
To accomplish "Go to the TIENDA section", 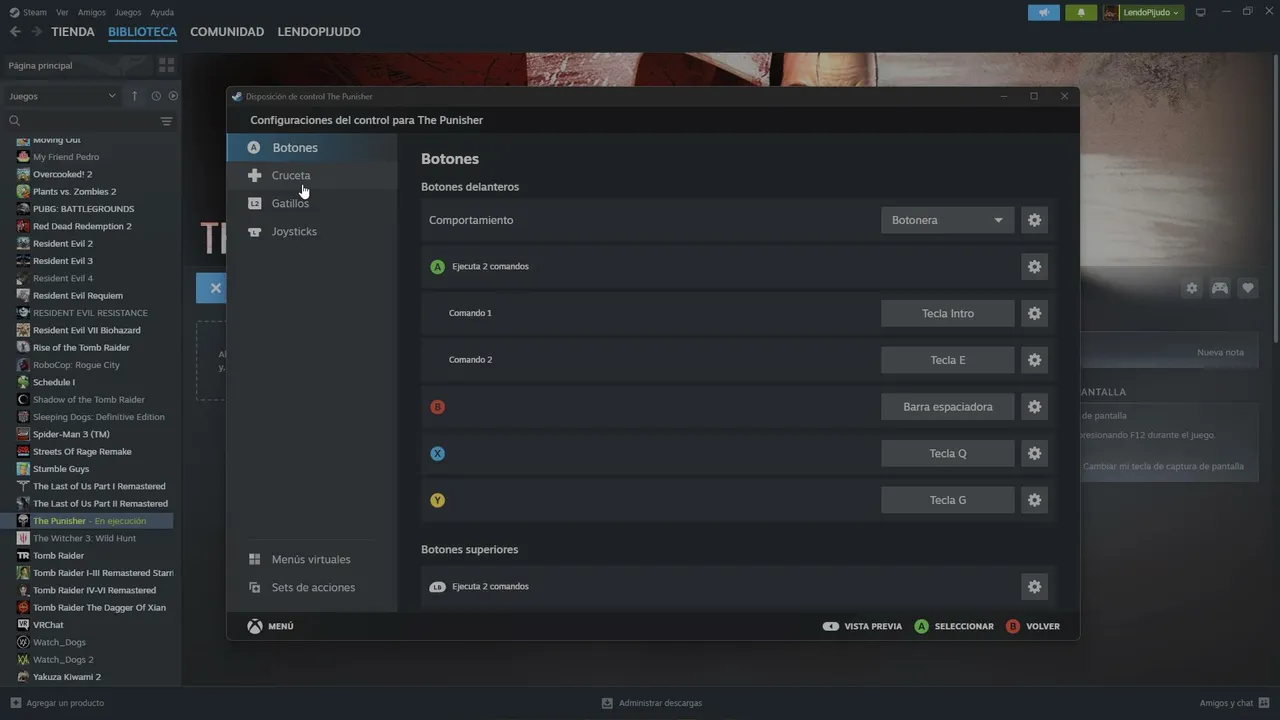I will (x=73, y=32).
